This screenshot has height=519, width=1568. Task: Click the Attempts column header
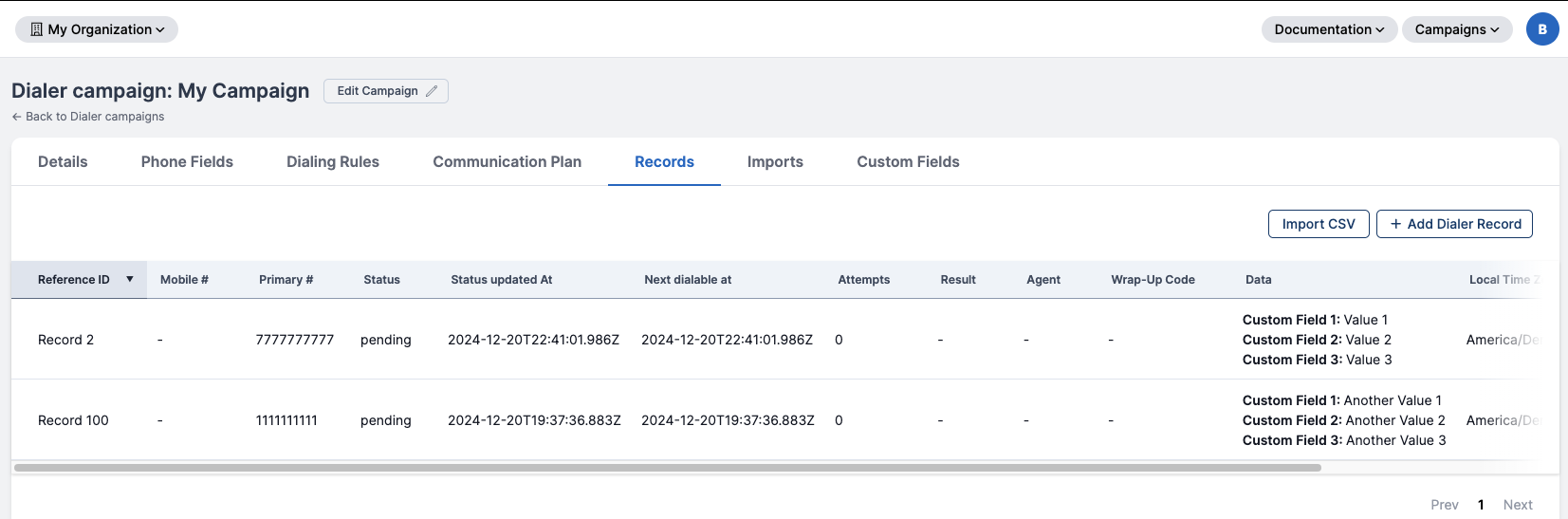[x=863, y=280]
